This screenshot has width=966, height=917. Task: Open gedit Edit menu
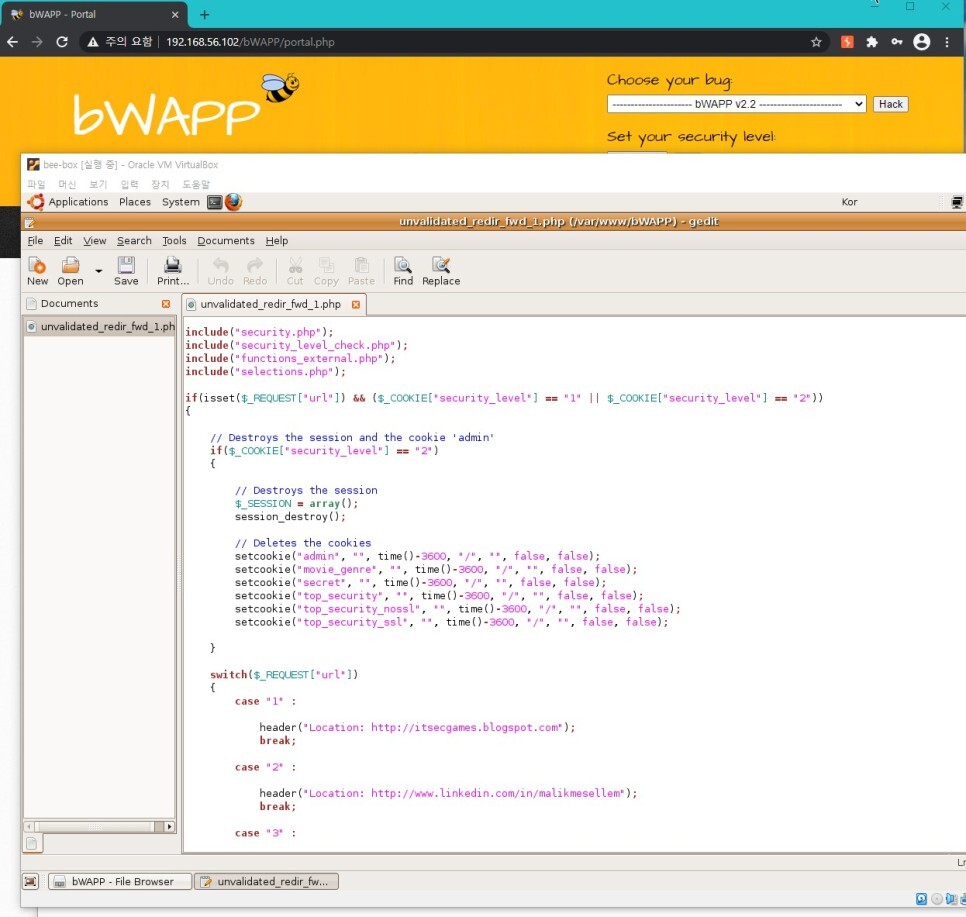coord(63,240)
